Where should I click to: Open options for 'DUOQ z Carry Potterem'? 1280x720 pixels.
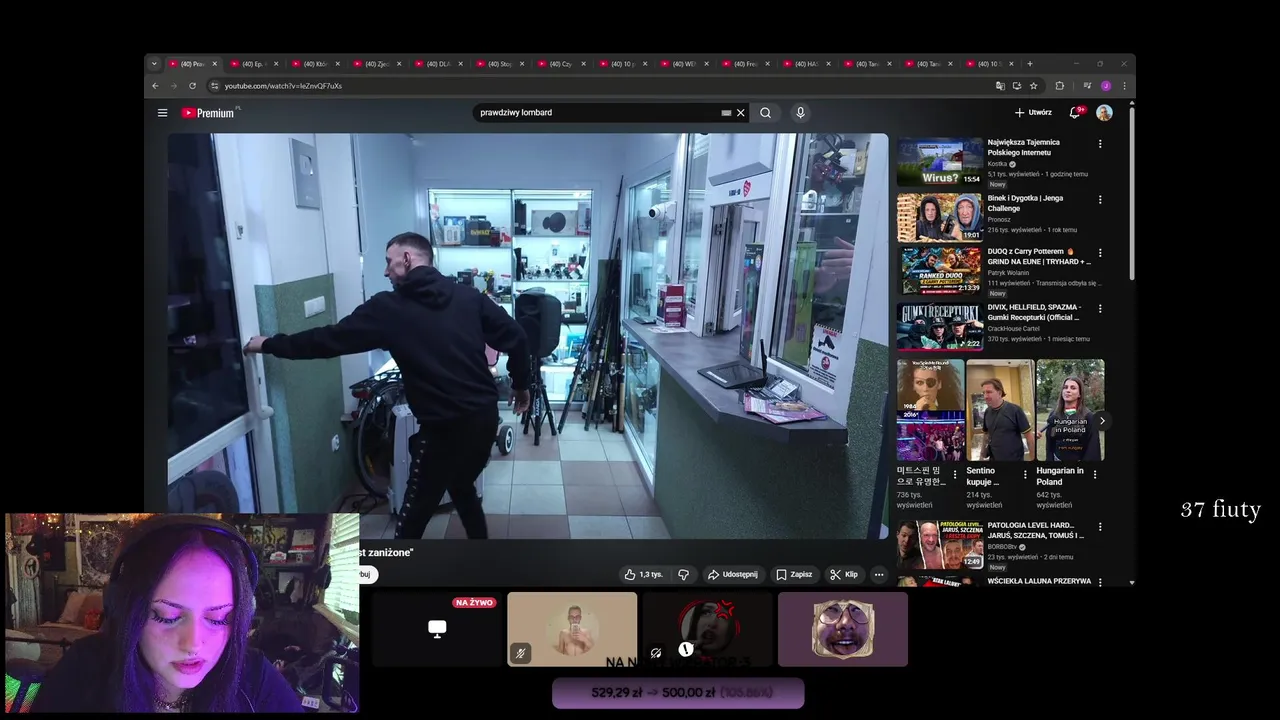point(1100,253)
